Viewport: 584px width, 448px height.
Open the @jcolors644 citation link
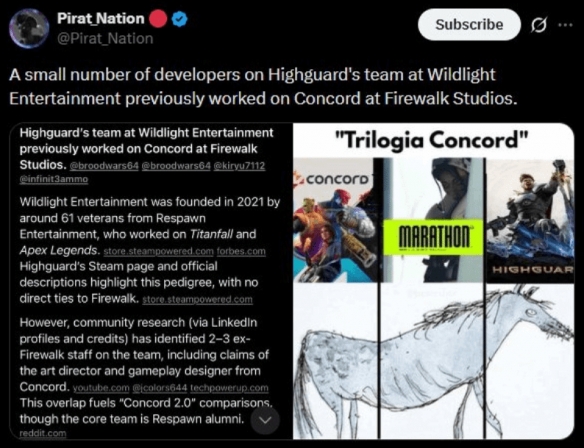click(160, 388)
